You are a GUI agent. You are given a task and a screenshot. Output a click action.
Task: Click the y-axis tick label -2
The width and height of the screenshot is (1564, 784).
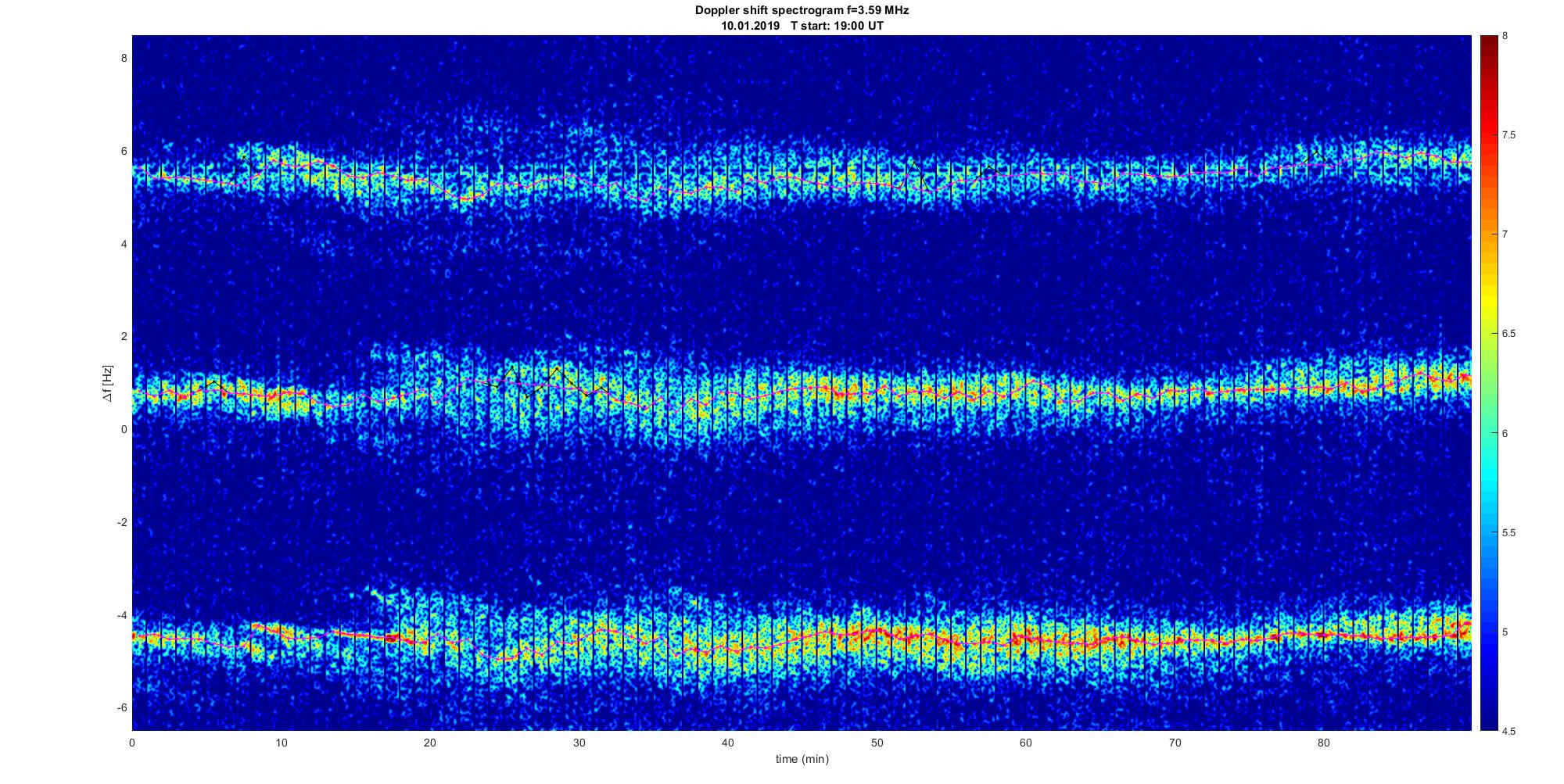tap(120, 522)
